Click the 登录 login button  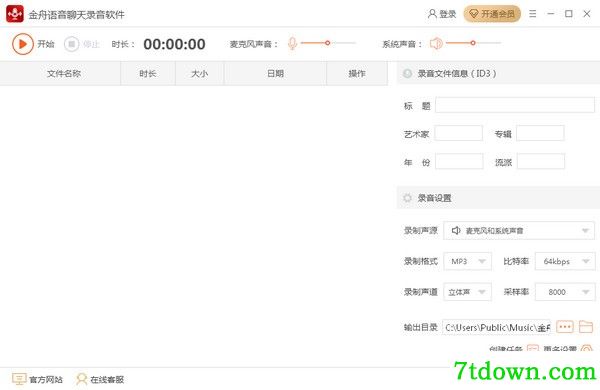point(442,14)
